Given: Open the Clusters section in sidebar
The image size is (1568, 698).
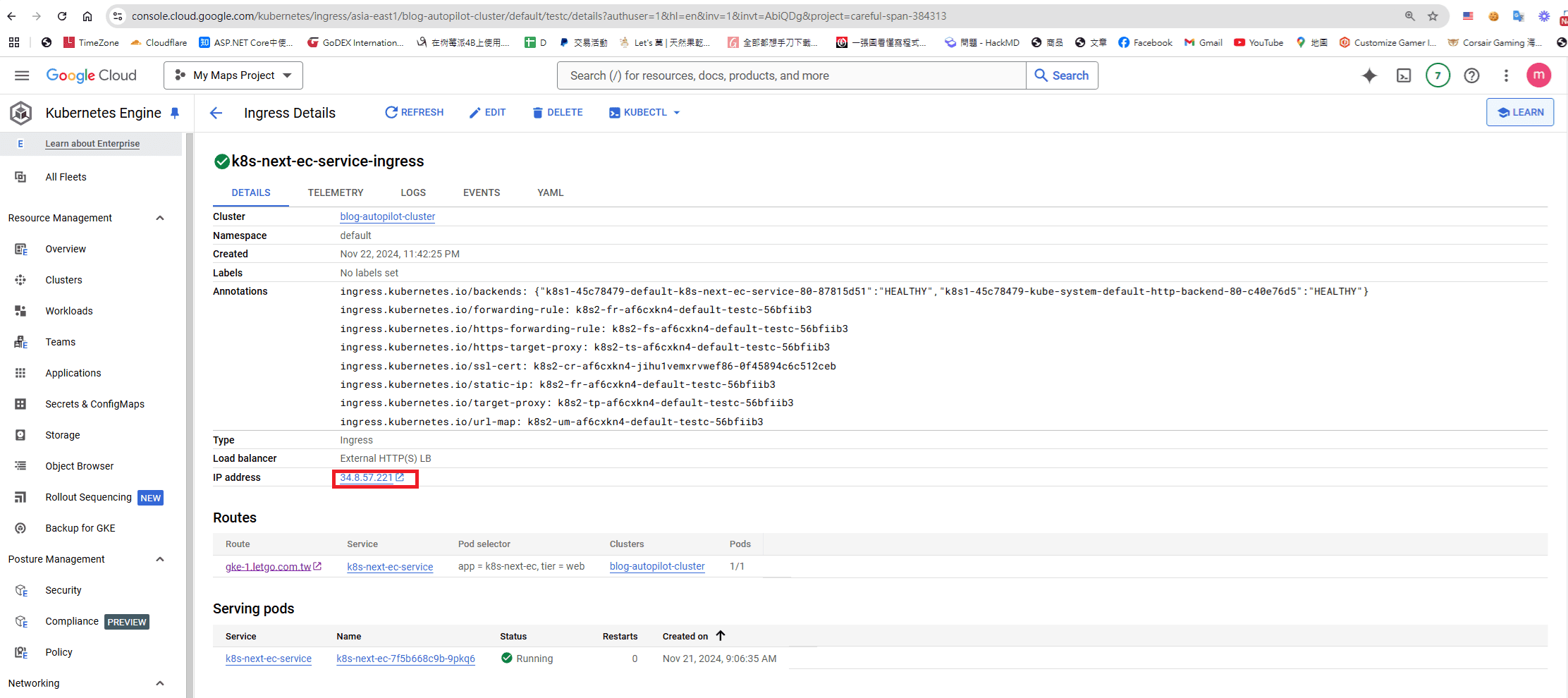Looking at the screenshot, I should click(63, 280).
